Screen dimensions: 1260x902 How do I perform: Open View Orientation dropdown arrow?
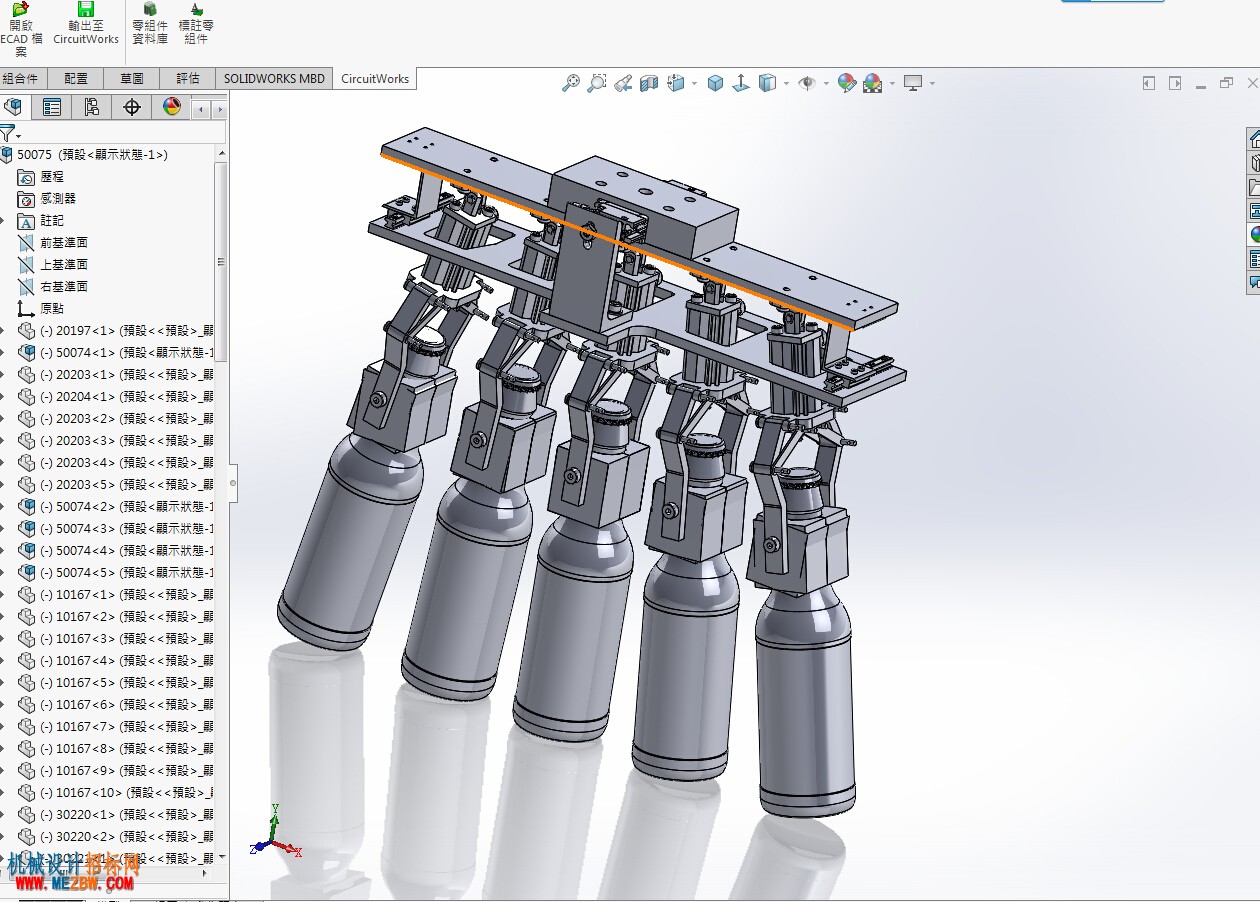694,84
